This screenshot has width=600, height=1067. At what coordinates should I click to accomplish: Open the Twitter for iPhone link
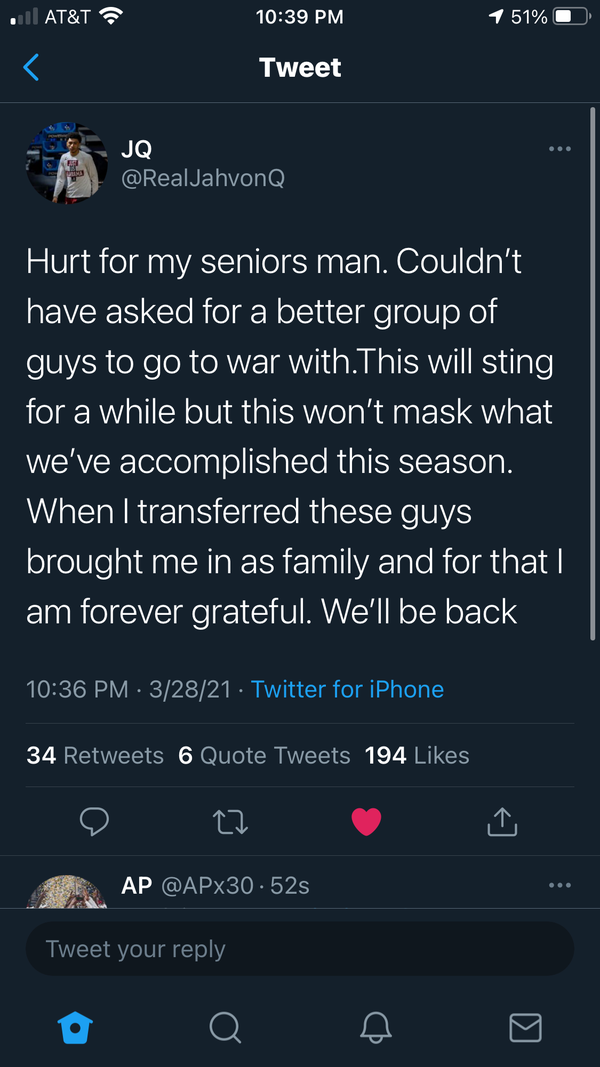pyautogui.click(x=347, y=689)
